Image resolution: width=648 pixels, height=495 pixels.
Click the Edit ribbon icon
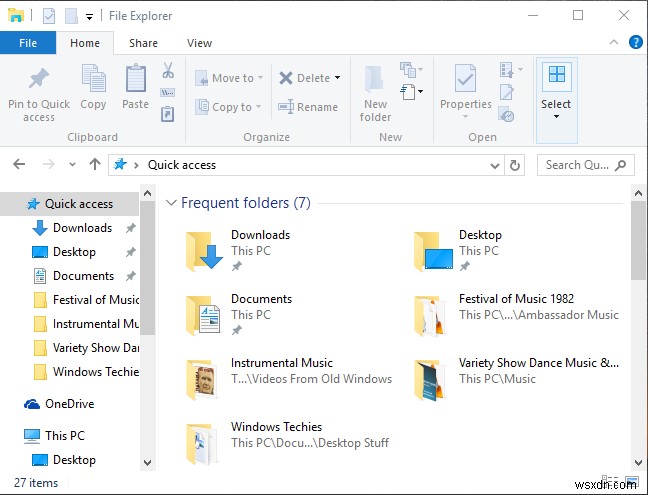(x=507, y=92)
